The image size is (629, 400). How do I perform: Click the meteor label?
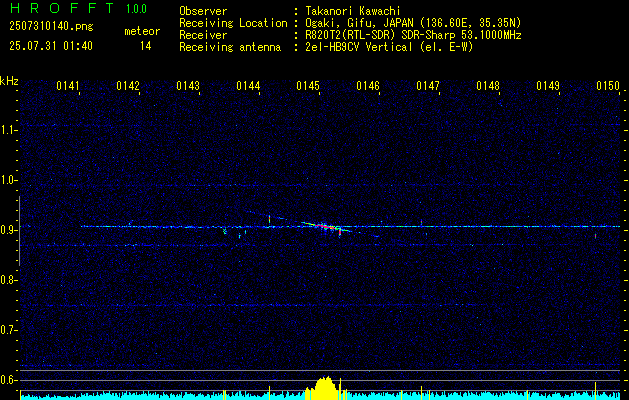click(x=142, y=31)
